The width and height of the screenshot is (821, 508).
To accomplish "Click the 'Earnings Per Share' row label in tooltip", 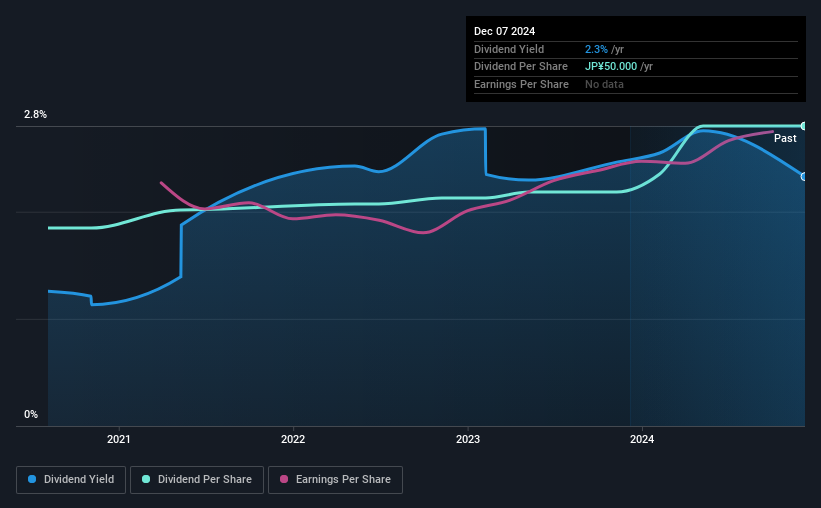I will tap(522, 84).
